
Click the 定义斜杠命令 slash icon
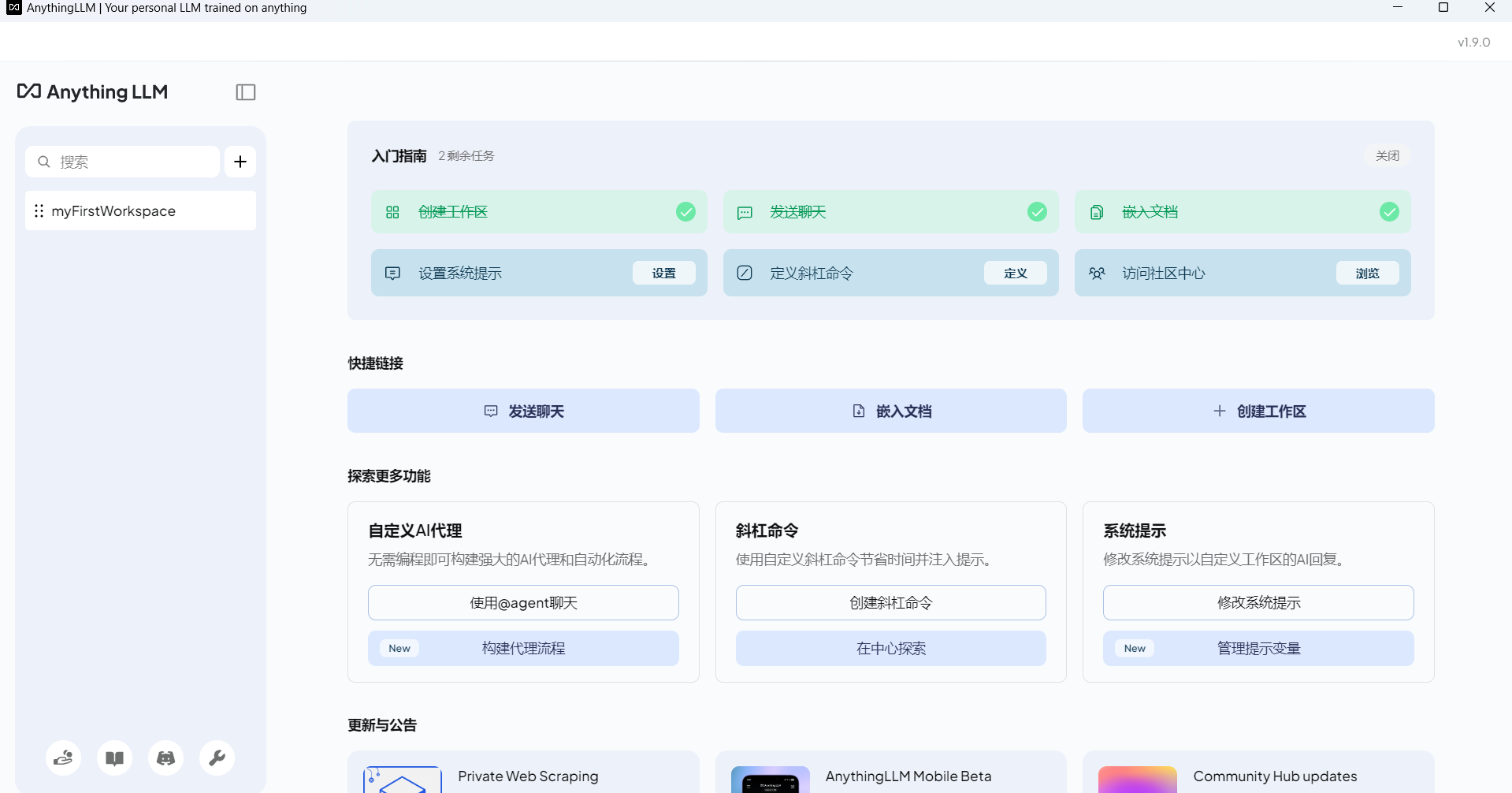point(745,274)
